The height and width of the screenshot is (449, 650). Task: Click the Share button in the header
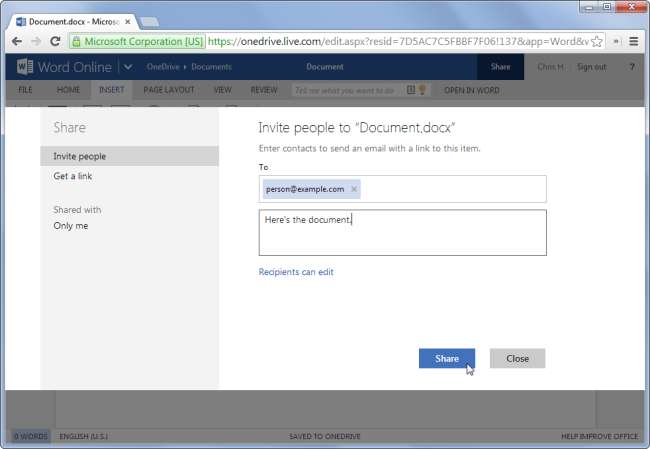point(500,67)
